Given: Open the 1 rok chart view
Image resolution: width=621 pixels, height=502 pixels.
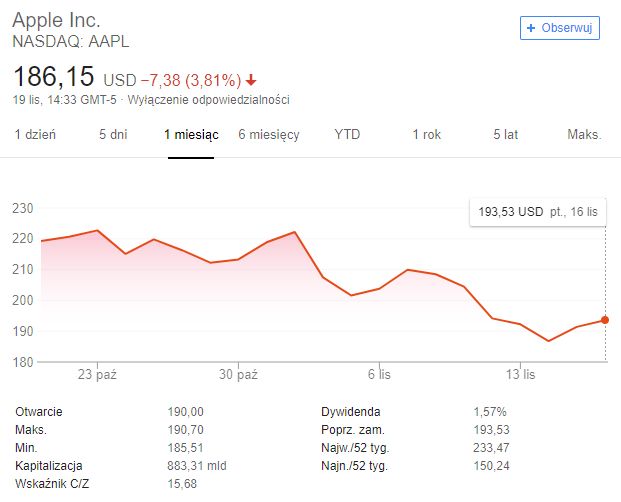Looking at the screenshot, I should coord(426,135).
